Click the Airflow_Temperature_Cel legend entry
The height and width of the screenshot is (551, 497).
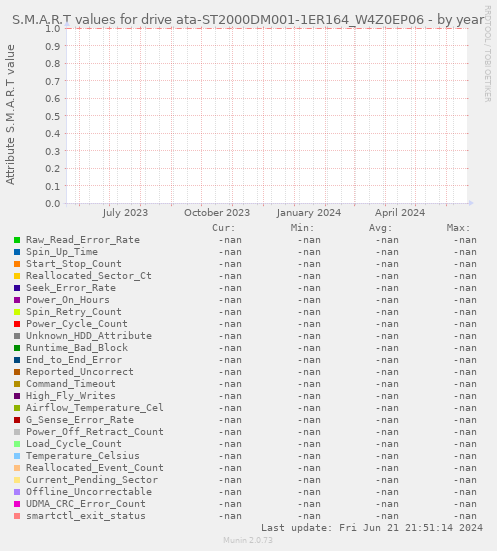tap(95, 408)
